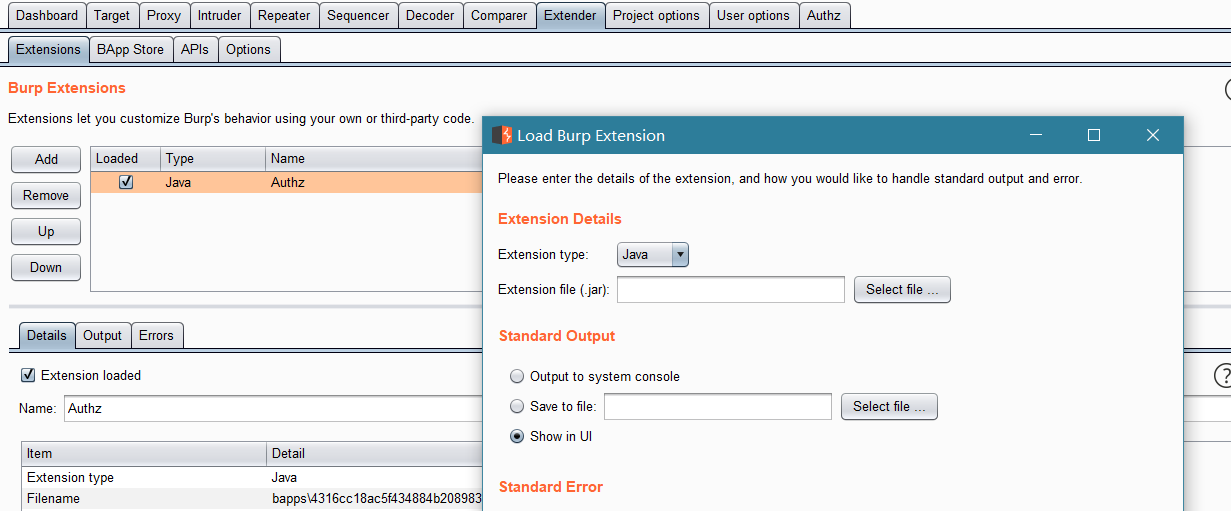The height and width of the screenshot is (511, 1231).
Task: Open the Proxy tab
Action: point(164,15)
